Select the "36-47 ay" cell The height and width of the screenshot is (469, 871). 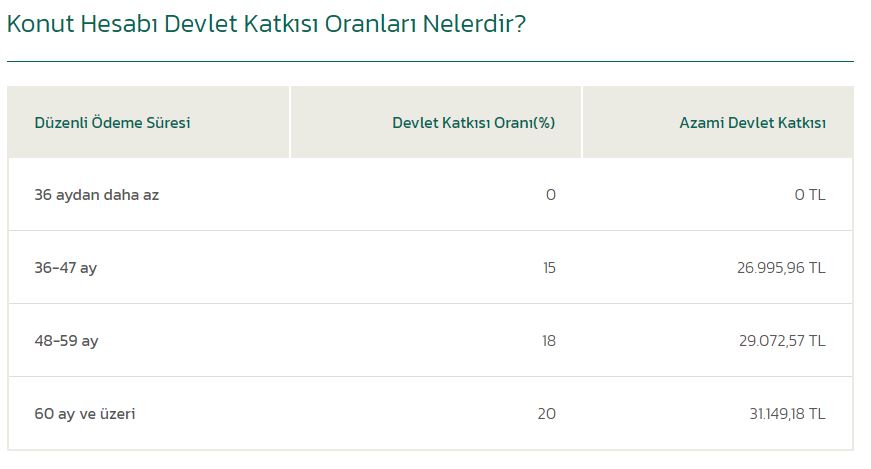point(66,268)
